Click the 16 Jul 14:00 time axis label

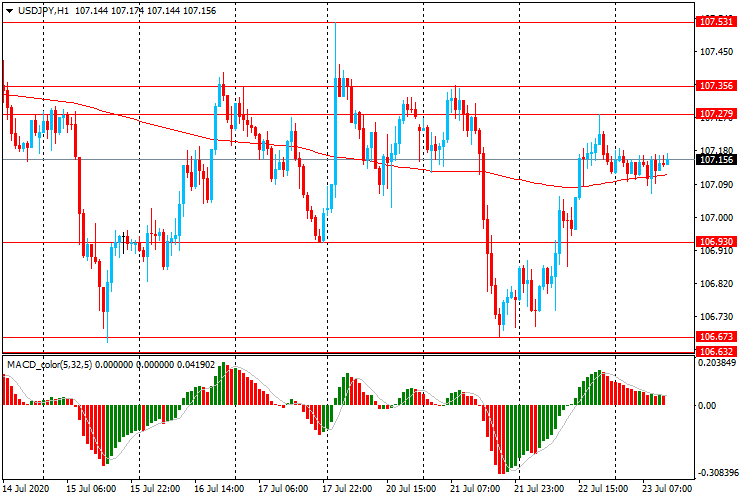(x=219, y=488)
